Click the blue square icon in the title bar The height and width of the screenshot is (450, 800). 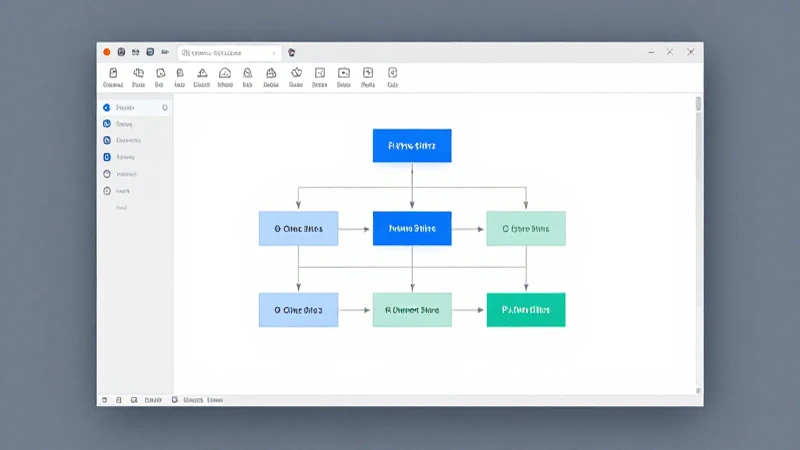click(150, 52)
